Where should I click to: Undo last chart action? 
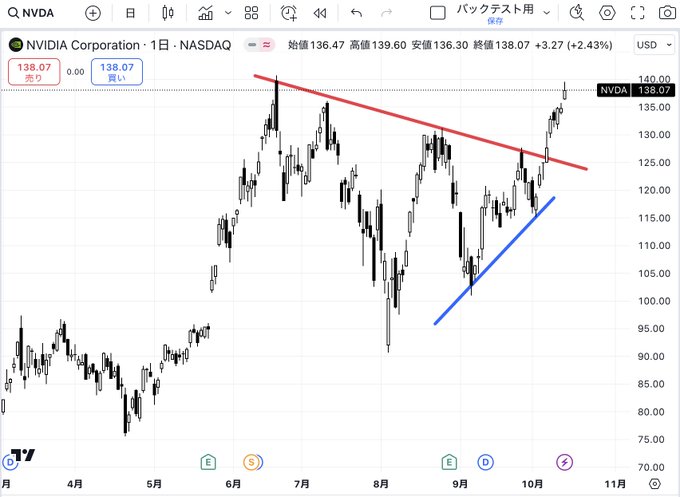tap(356, 13)
